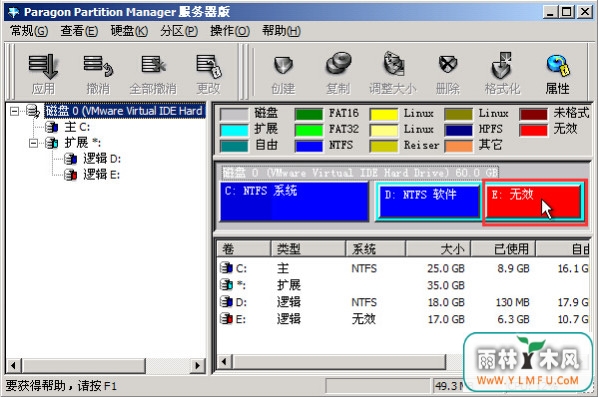Click the 6.3 GB used cell

pos(513,319)
